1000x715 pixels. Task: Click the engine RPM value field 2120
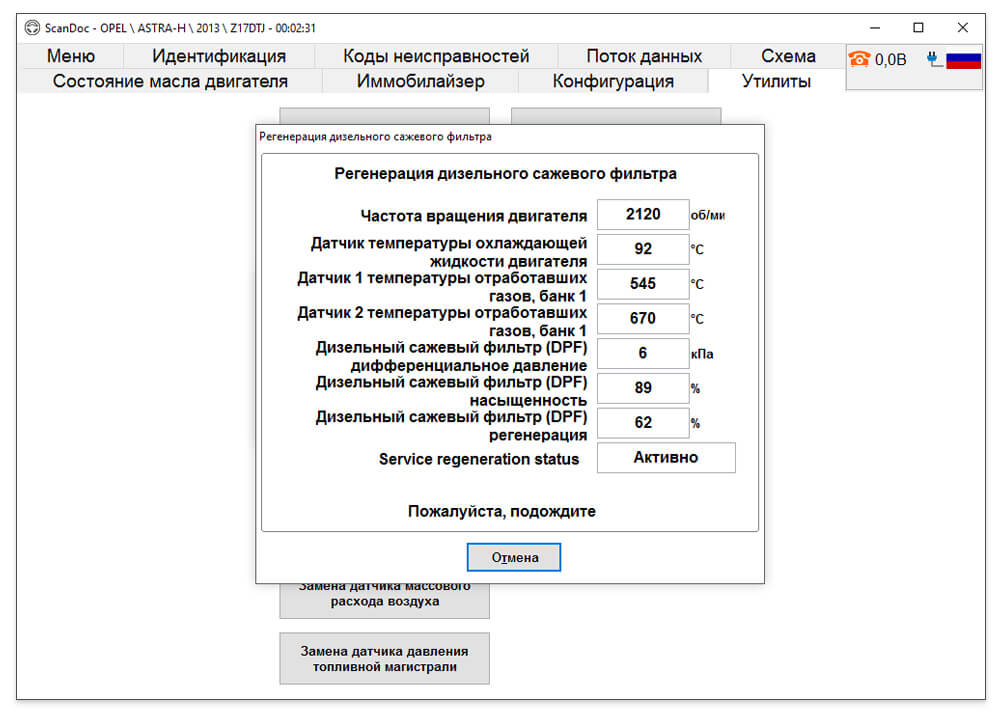click(643, 214)
